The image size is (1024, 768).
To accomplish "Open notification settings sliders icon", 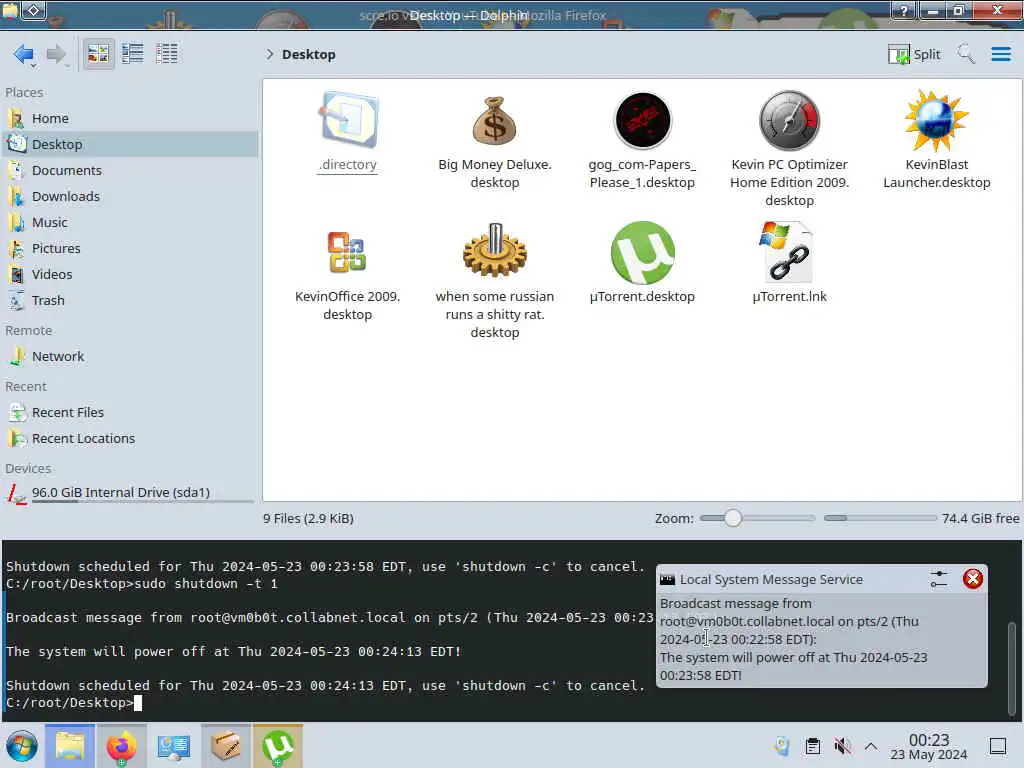I will click(x=938, y=579).
